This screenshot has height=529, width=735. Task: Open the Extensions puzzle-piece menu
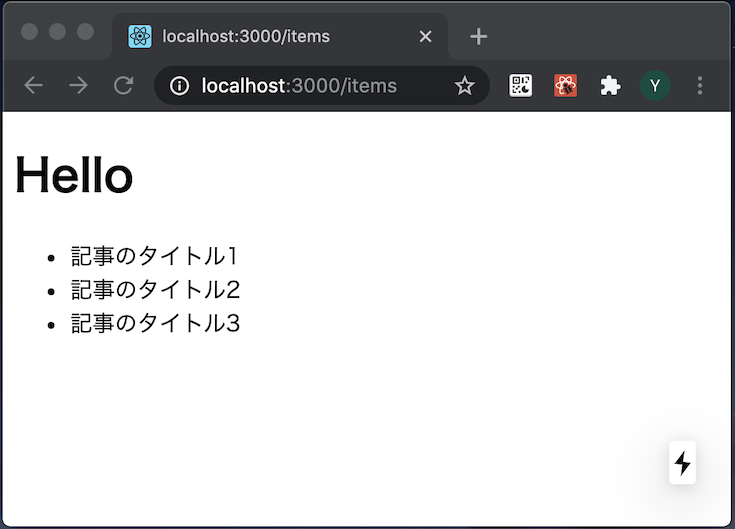(610, 86)
